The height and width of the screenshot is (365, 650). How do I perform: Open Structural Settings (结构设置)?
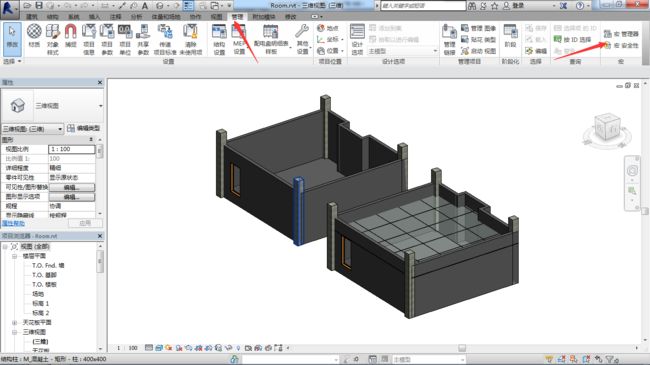pyautogui.click(x=219, y=39)
